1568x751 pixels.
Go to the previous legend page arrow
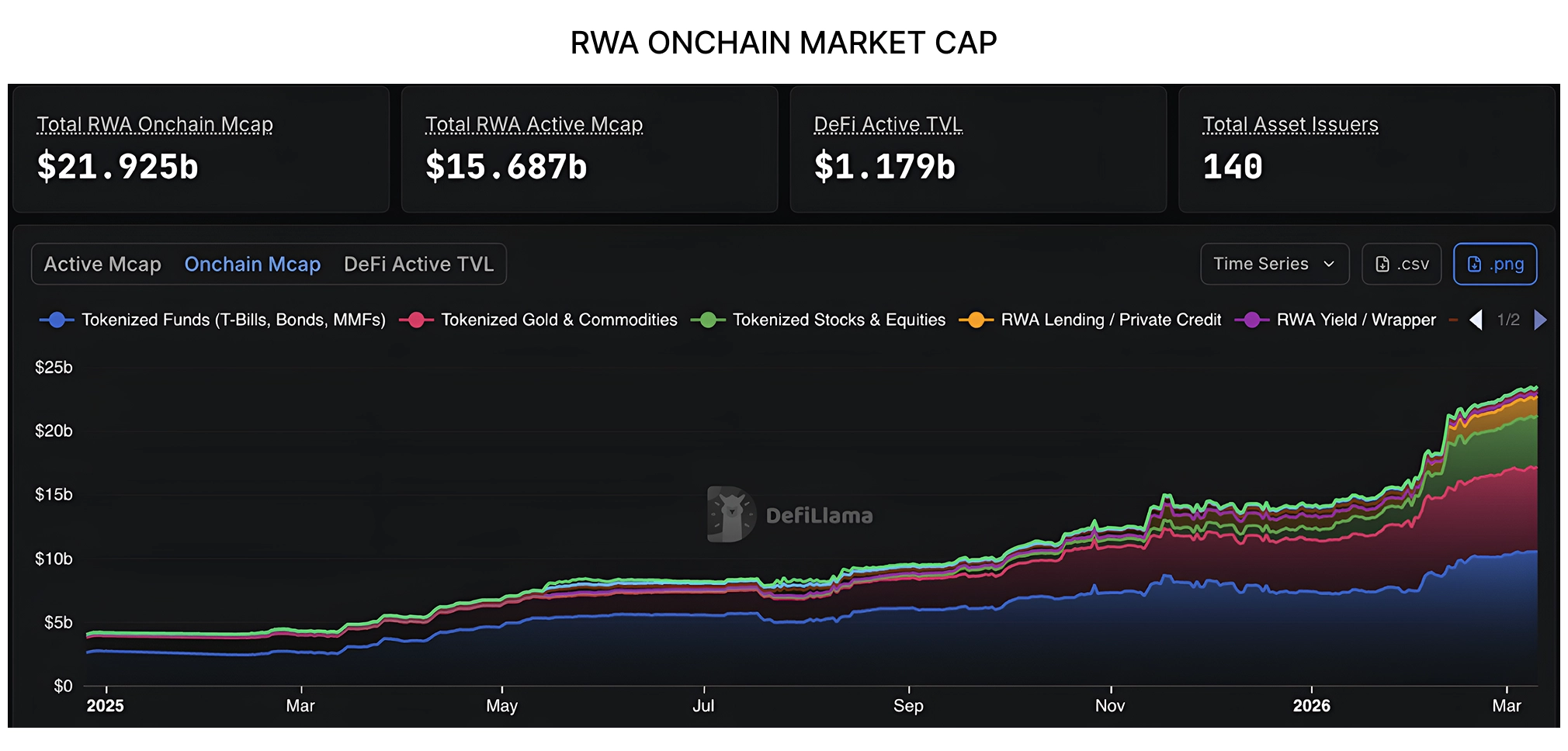[1476, 320]
